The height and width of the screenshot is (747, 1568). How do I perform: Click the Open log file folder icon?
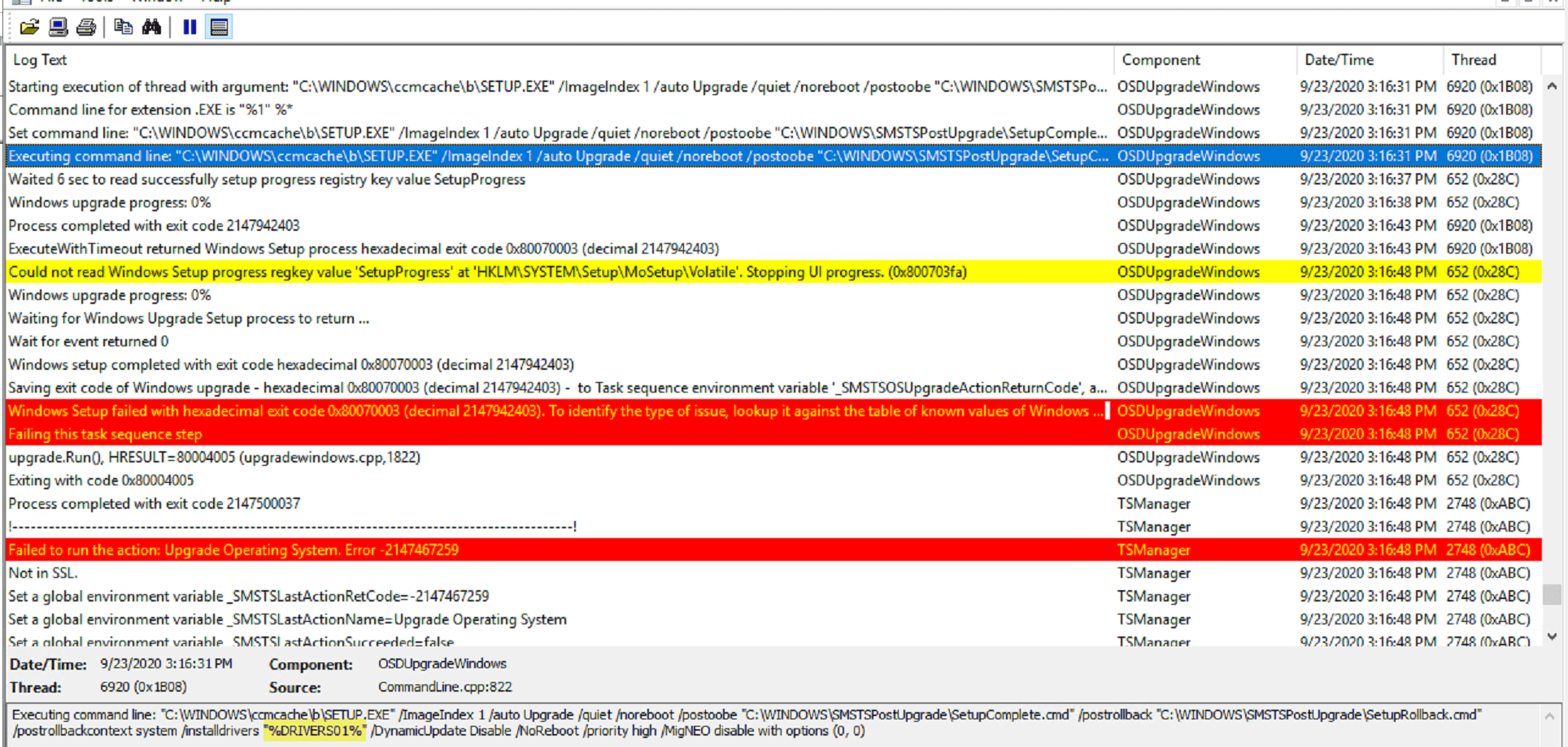29,27
